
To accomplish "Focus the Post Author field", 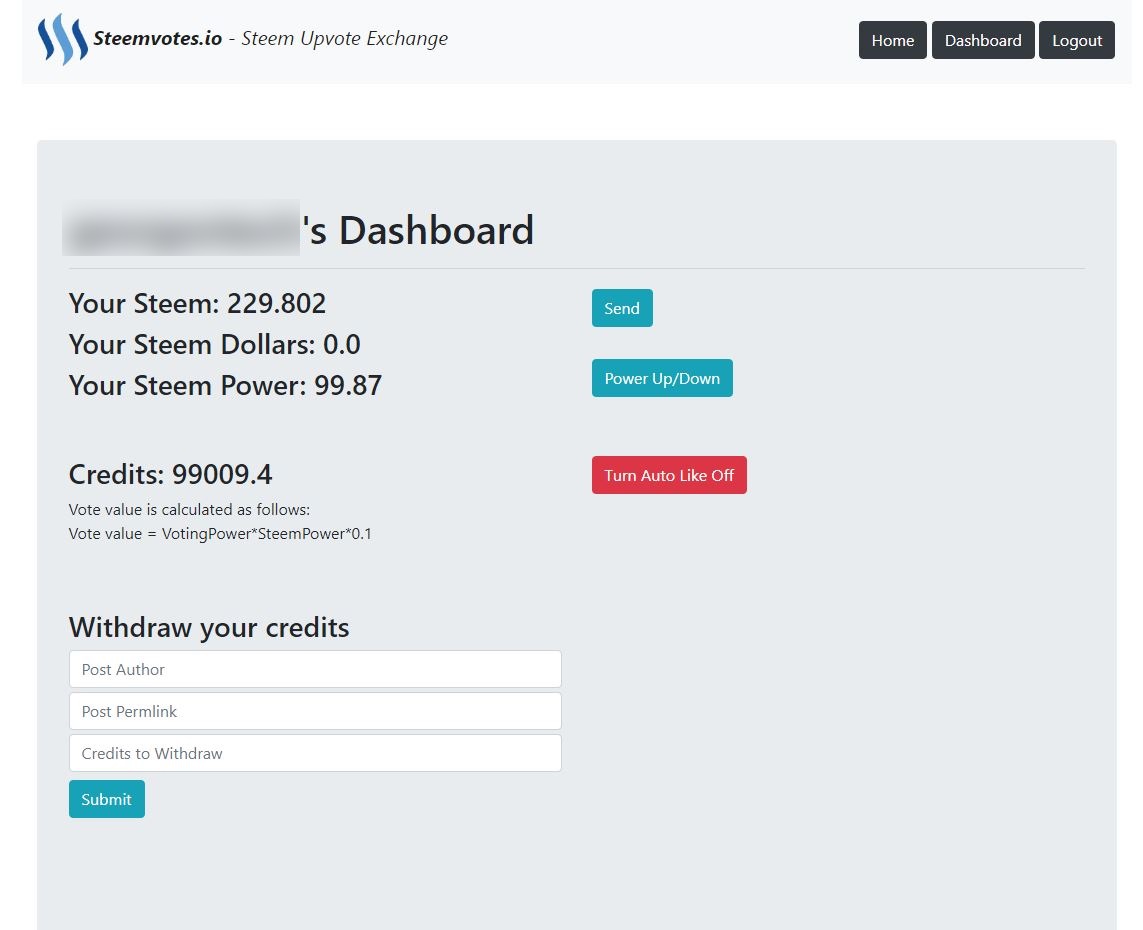I will [x=315, y=669].
